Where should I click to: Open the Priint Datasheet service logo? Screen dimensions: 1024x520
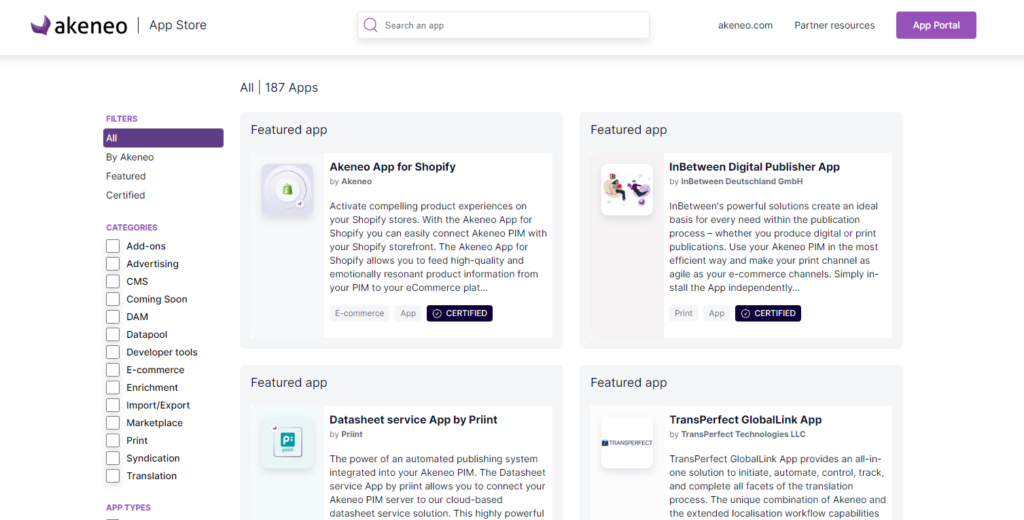[287, 442]
